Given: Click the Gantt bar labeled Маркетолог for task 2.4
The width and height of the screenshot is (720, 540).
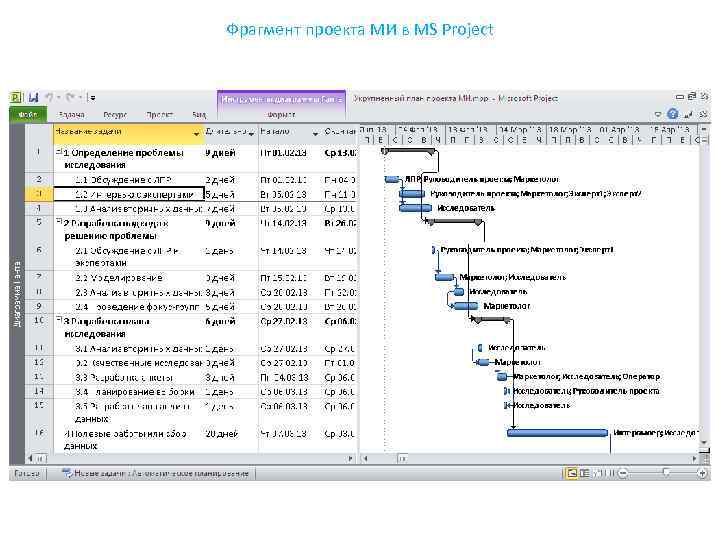Looking at the screenshot, I should [466, 306].
